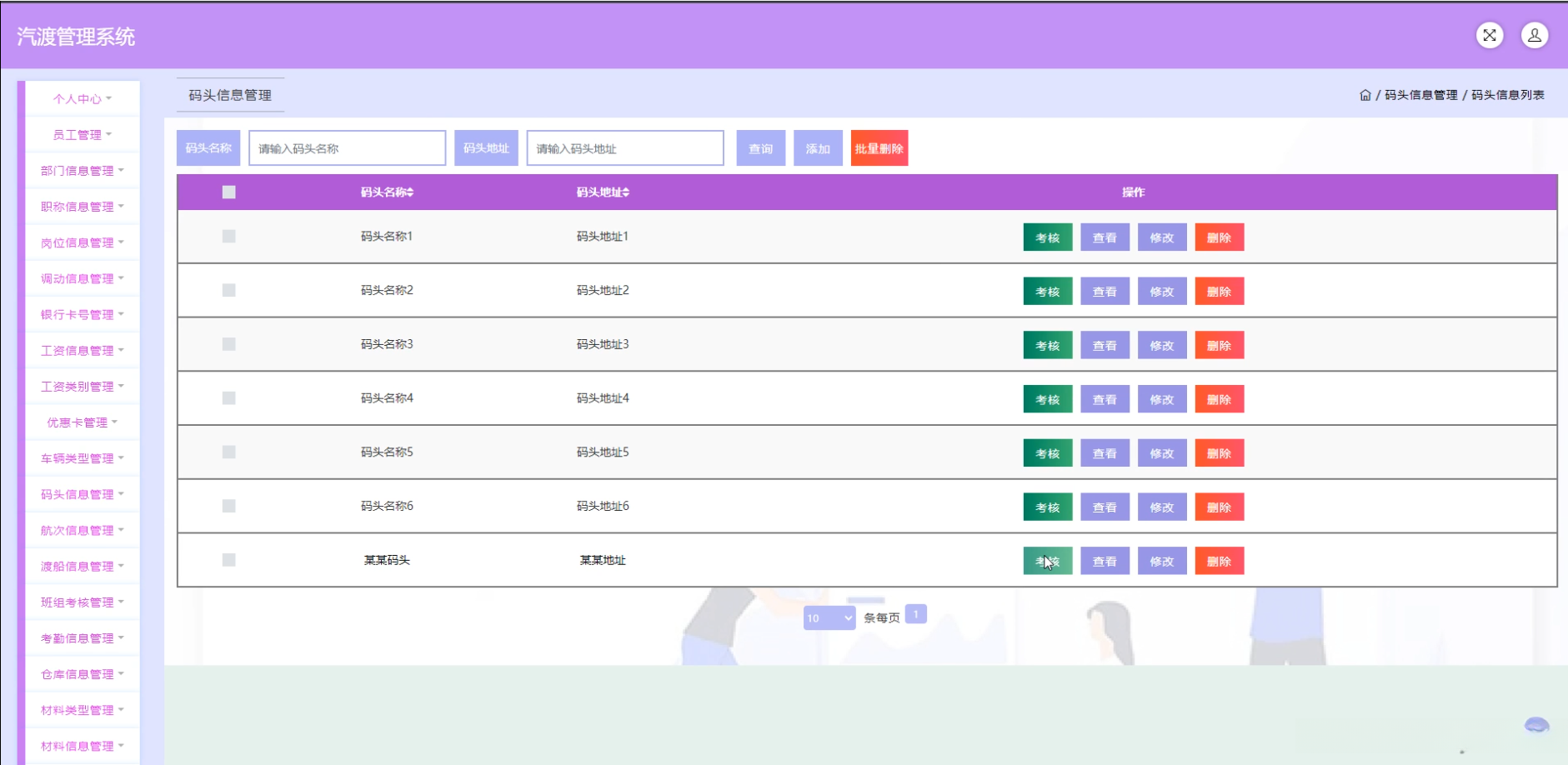Click the 某某地址 cell in the table
This screenshot has height=765, width=1568.
[x=603, y=560]
